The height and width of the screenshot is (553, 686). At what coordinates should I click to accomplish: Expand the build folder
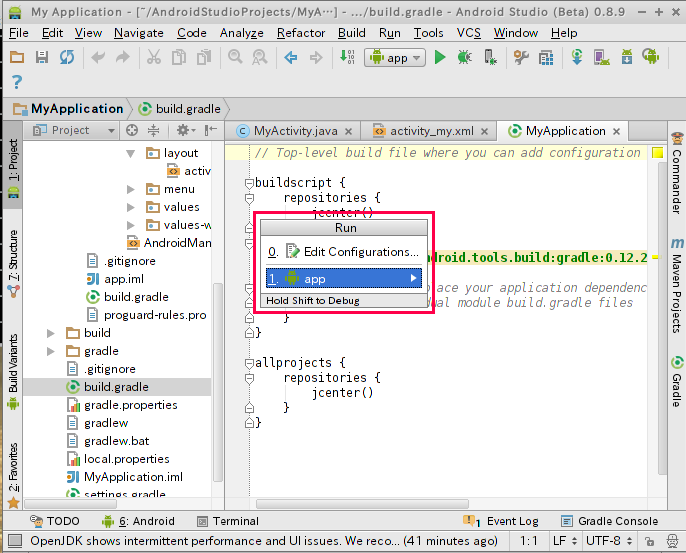click(51, 333)
